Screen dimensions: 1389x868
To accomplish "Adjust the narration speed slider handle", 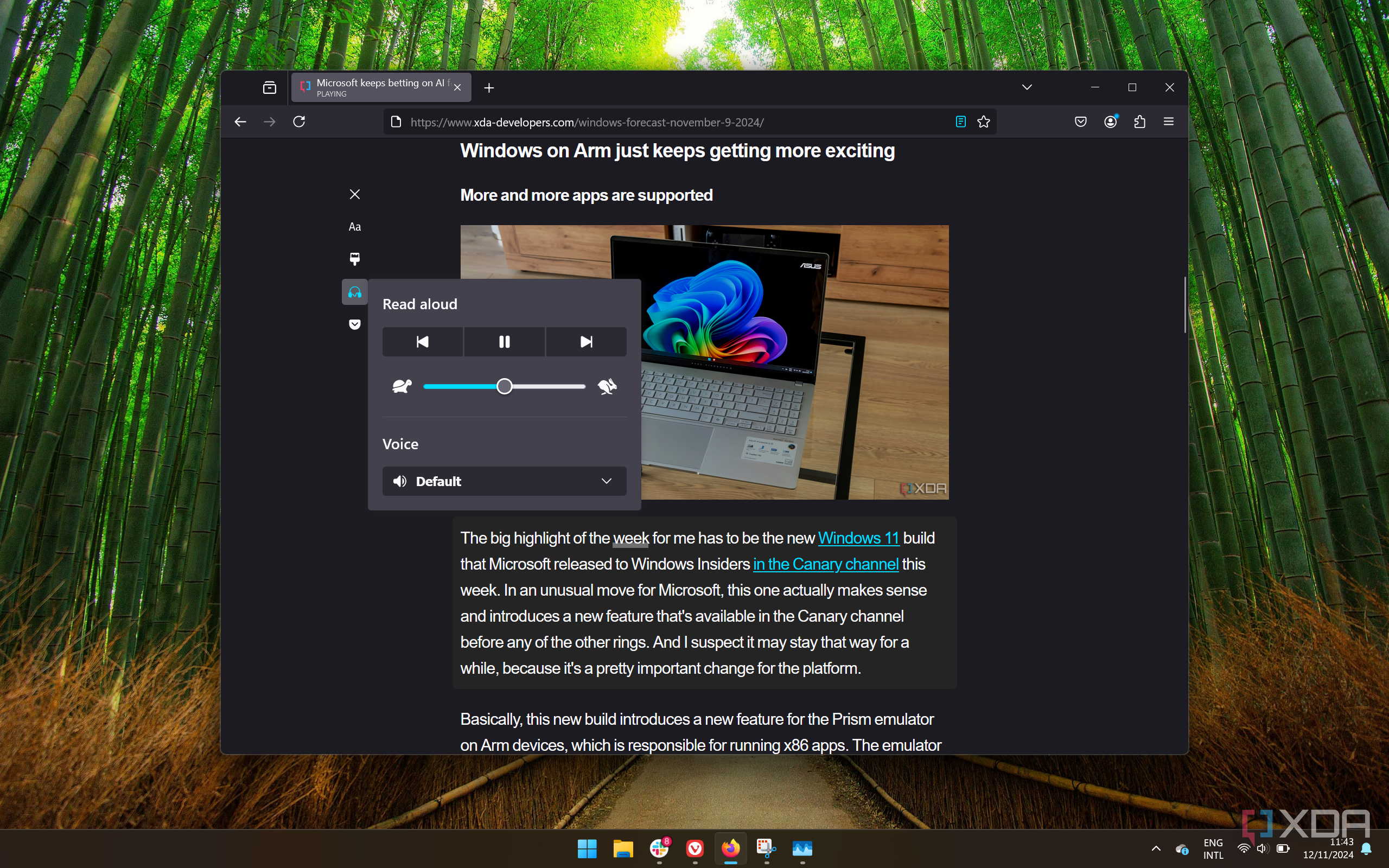I will (x=504, y=386).
